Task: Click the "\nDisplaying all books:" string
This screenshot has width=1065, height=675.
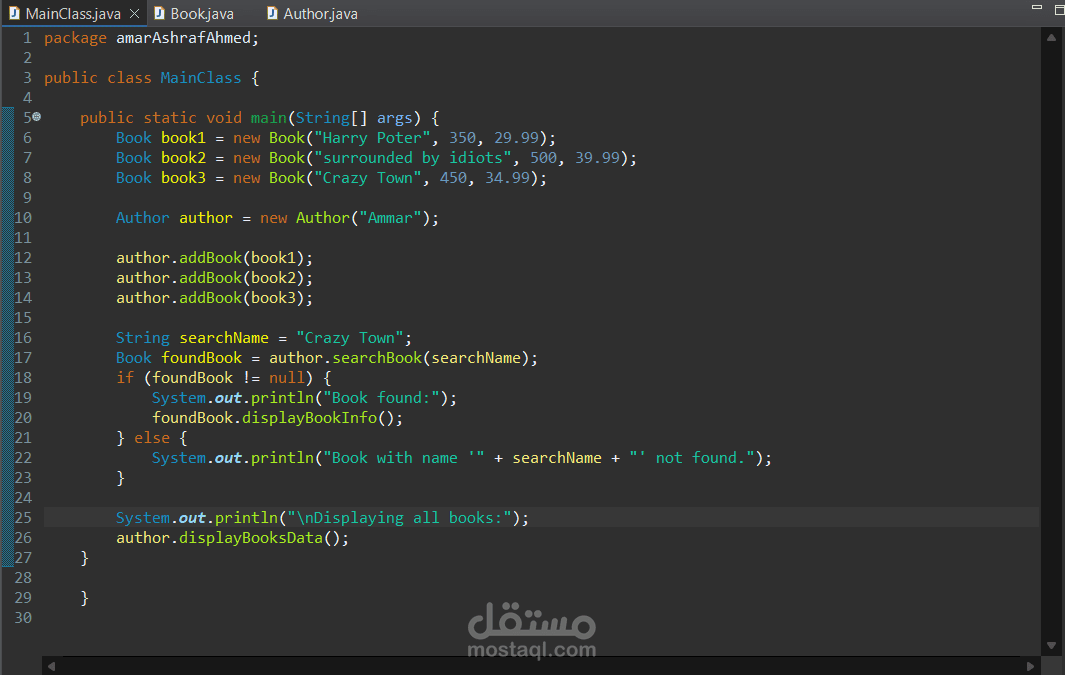Action: point(399,517)
